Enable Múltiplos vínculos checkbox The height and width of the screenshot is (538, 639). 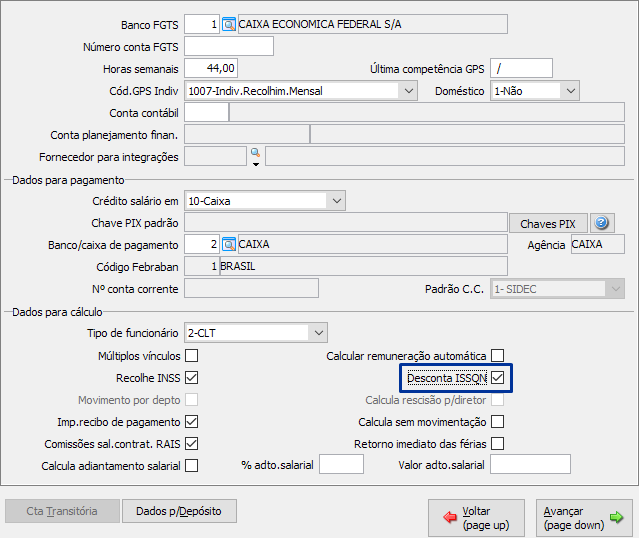tap(192, 355)
